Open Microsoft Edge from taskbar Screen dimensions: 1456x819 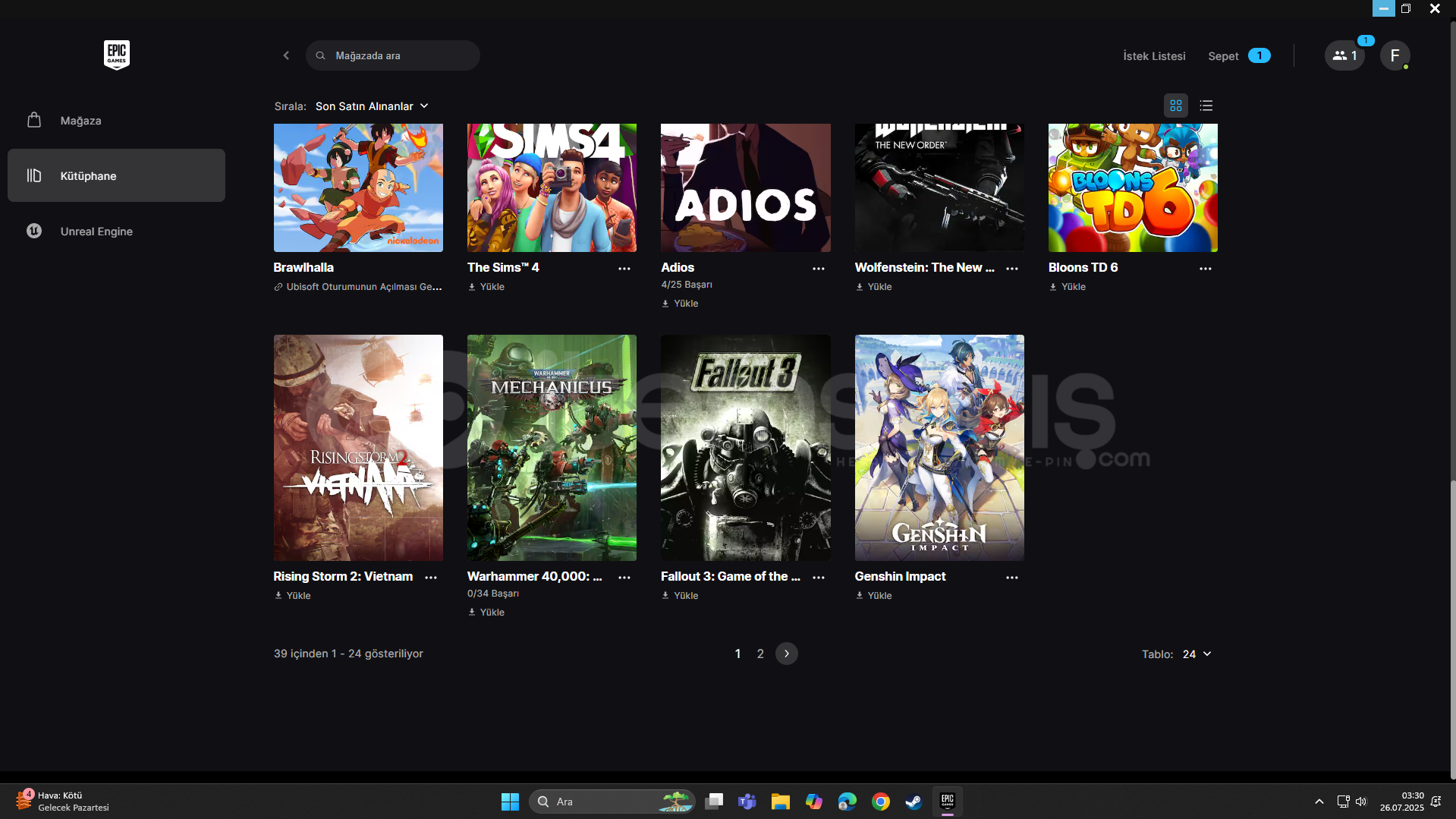click(847, 802)
